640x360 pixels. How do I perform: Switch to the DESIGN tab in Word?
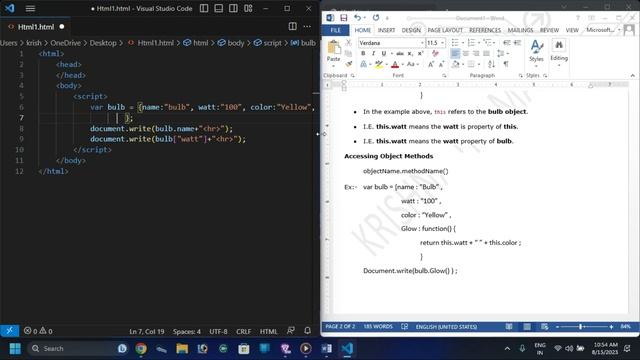click(411, 30)
